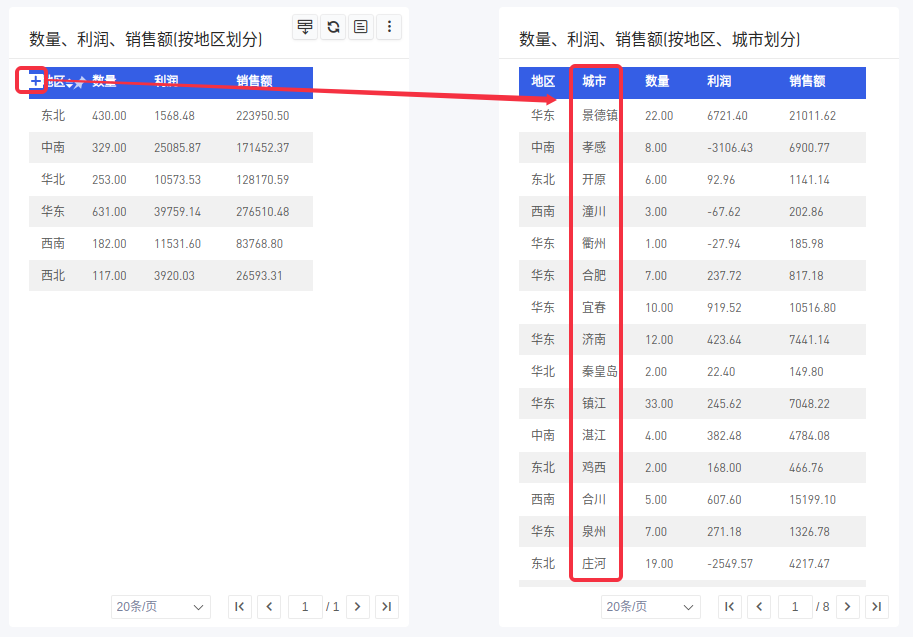Viewport: 913px width, 637px height.
Task: Jump to last page in right table
Action: coord(877,606)
